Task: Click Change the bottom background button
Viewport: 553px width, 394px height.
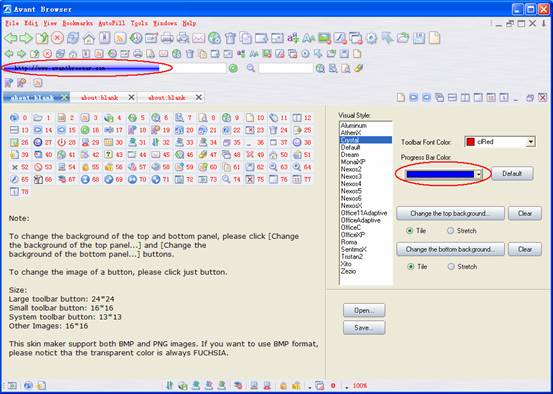Action: coord(450,249)
